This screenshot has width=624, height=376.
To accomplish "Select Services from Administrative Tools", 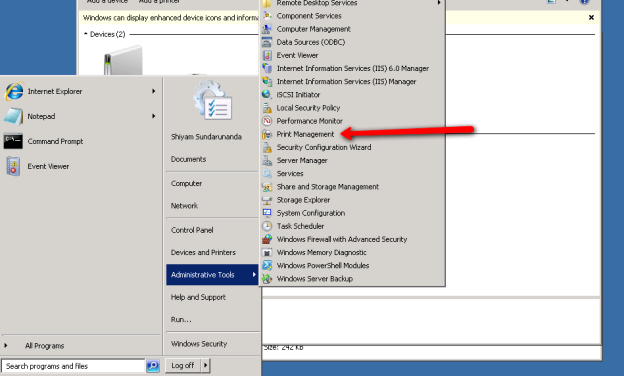I will coord(290,173).
